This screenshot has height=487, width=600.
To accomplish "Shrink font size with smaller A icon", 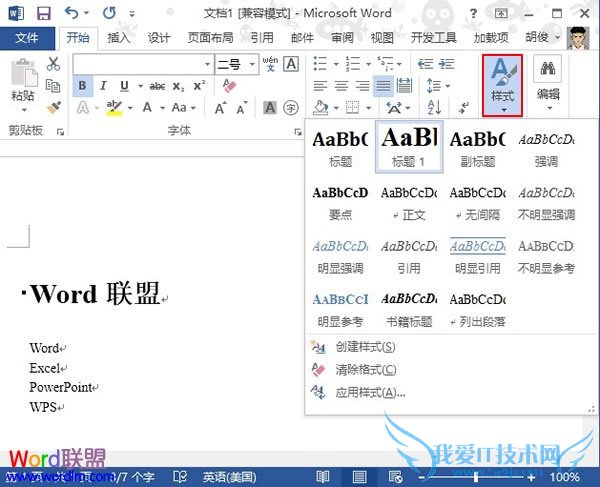I will coord(242,108).
